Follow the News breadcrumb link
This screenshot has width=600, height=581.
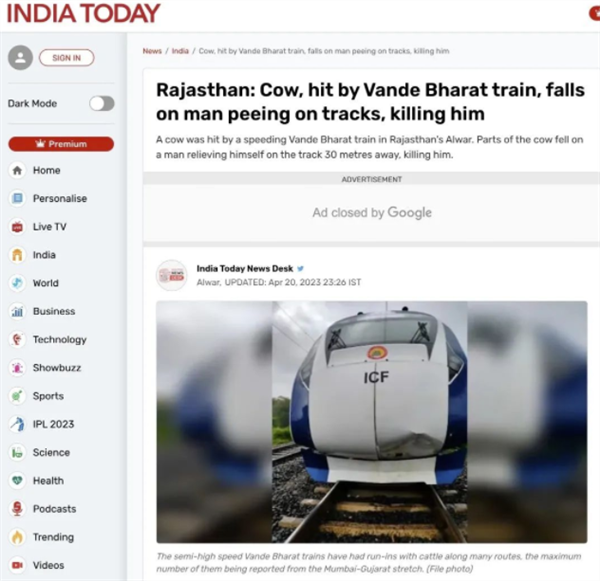tap(152, 51)
